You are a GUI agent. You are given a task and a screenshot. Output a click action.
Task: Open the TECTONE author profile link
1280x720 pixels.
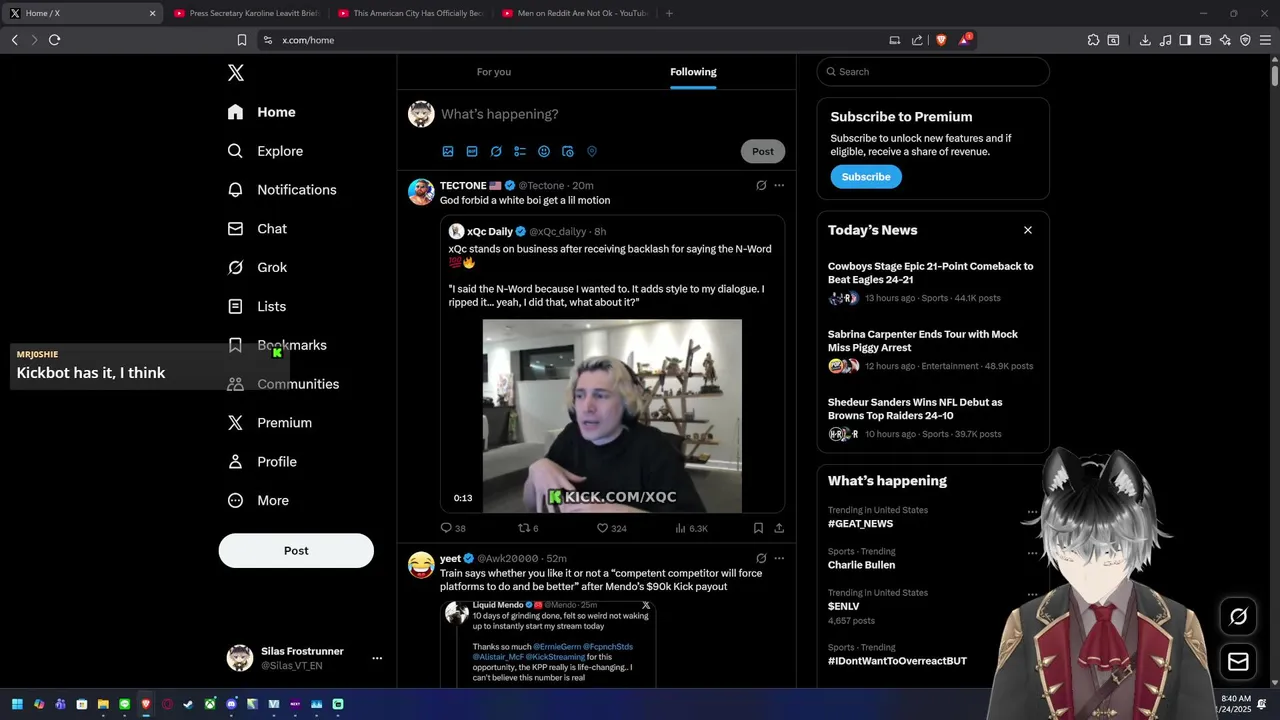click(x=463, y=186)
